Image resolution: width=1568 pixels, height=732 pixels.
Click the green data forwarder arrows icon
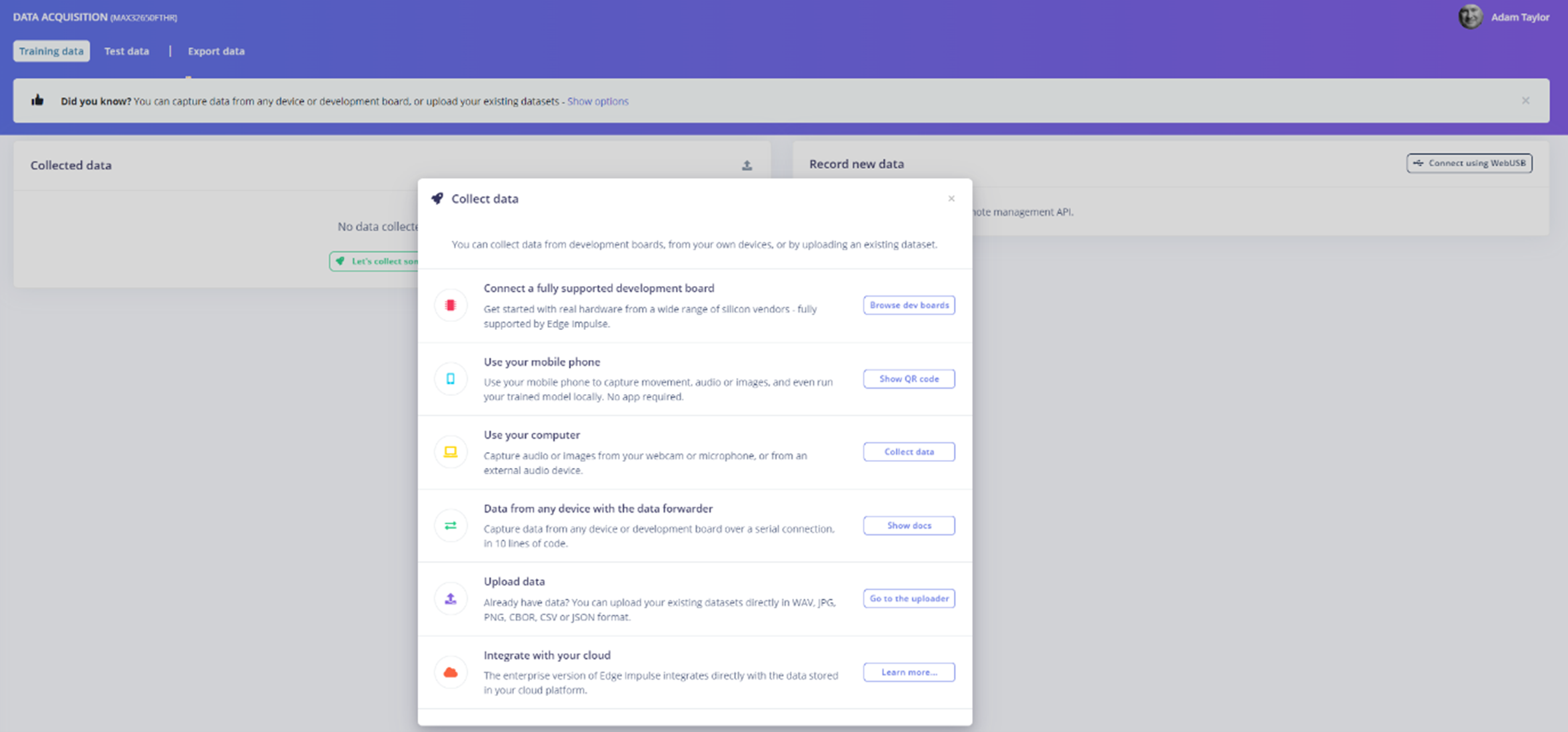(451, 525)
